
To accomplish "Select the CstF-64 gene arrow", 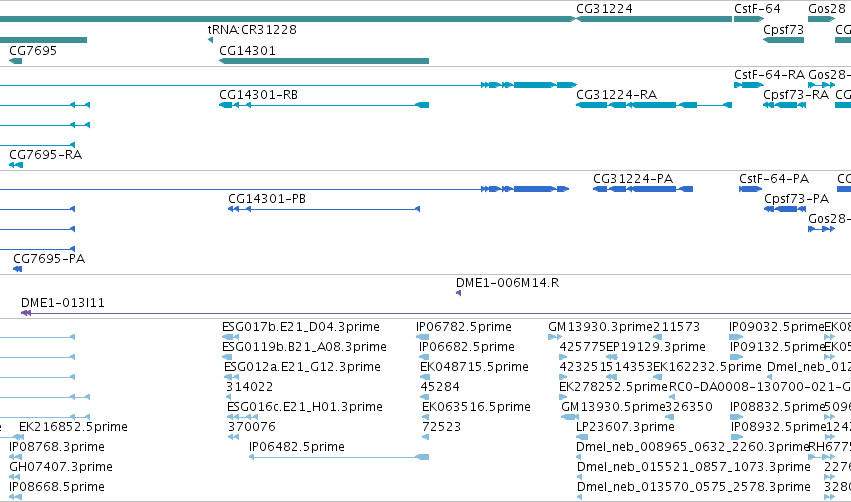I will coord(749,19).
